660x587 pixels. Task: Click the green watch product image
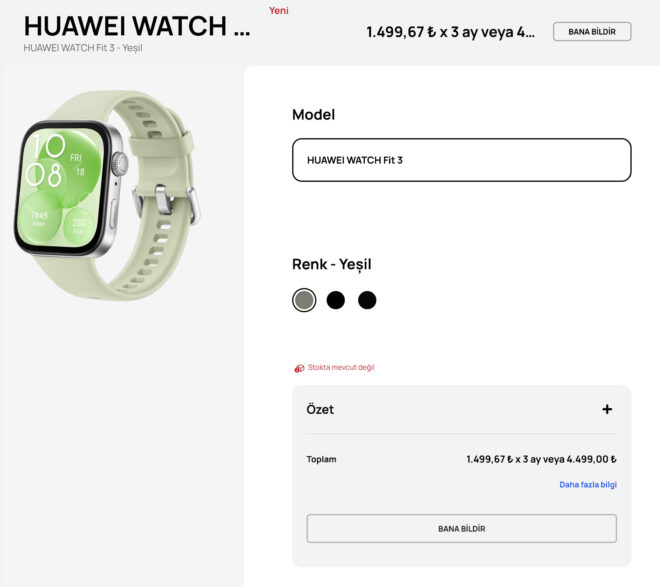(x=107, y=195)
